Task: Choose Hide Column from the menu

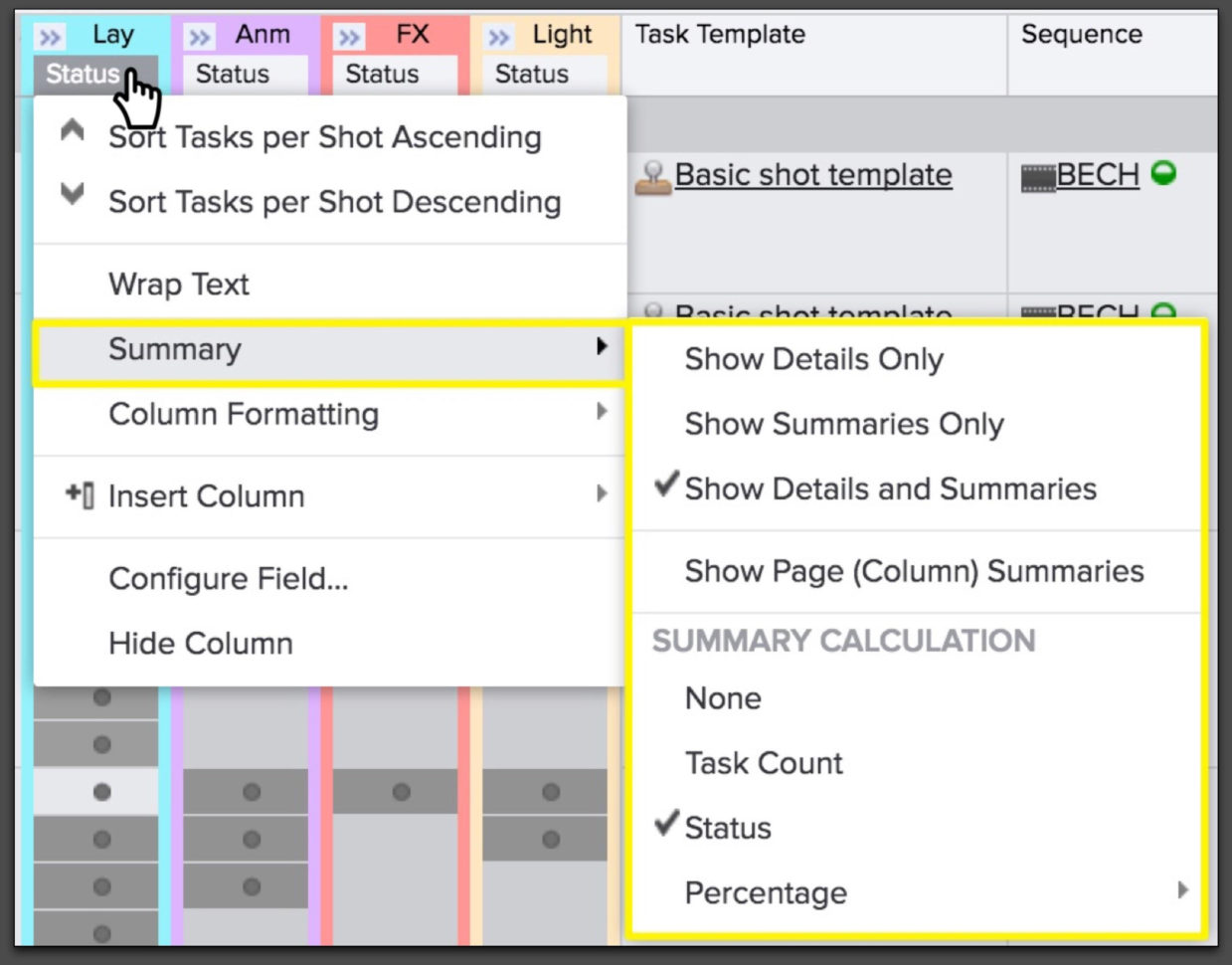Action: [200, 644]
